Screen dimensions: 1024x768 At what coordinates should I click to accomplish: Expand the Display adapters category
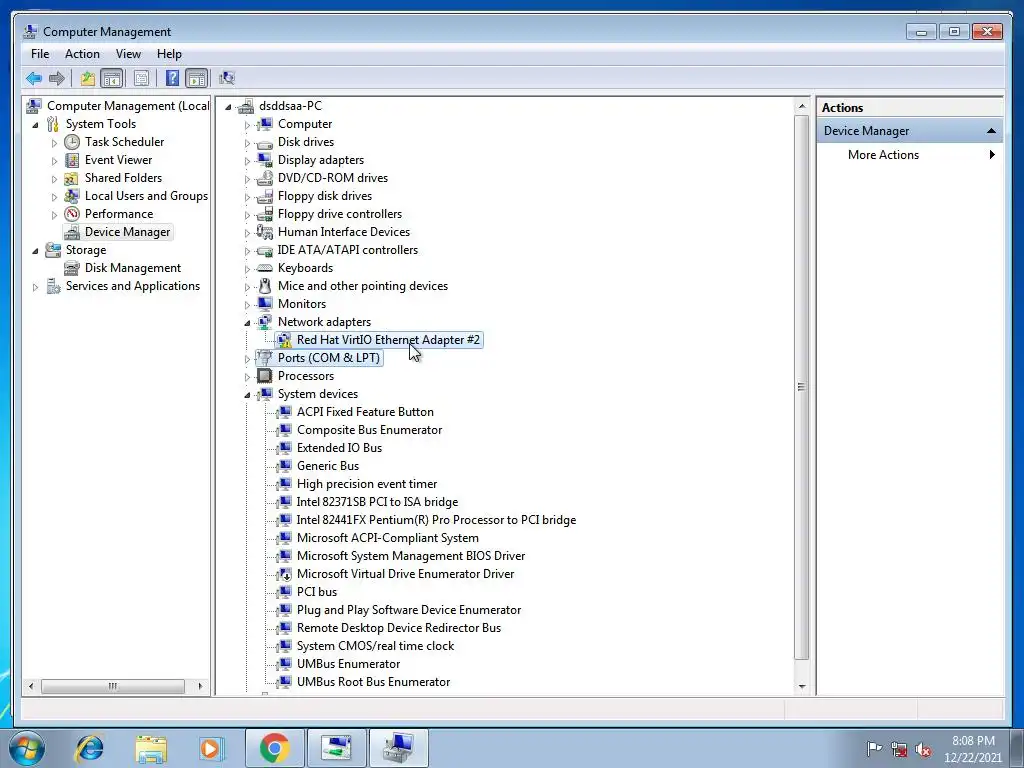pos(247,161)
